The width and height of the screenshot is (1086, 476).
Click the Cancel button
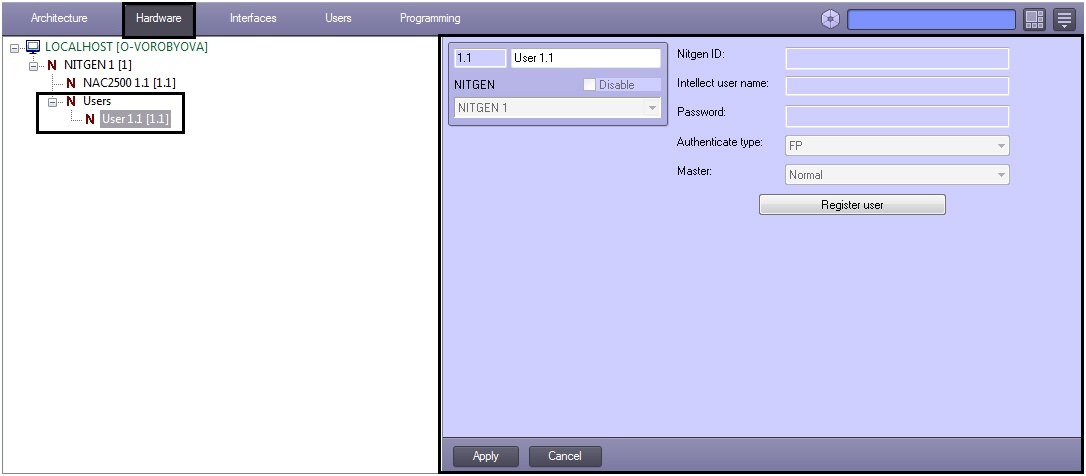pos(565,456)
